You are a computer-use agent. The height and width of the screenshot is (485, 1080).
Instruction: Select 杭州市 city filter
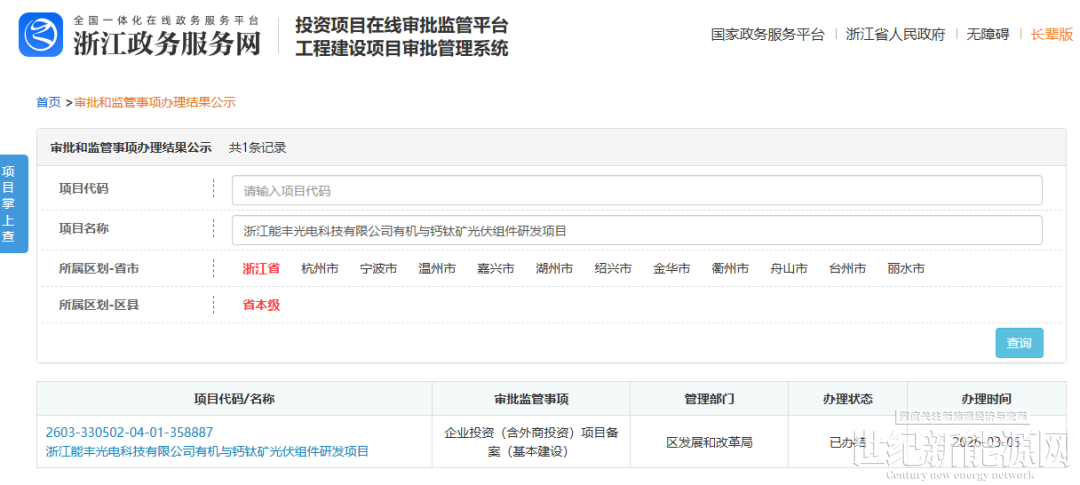pos(320,268)
